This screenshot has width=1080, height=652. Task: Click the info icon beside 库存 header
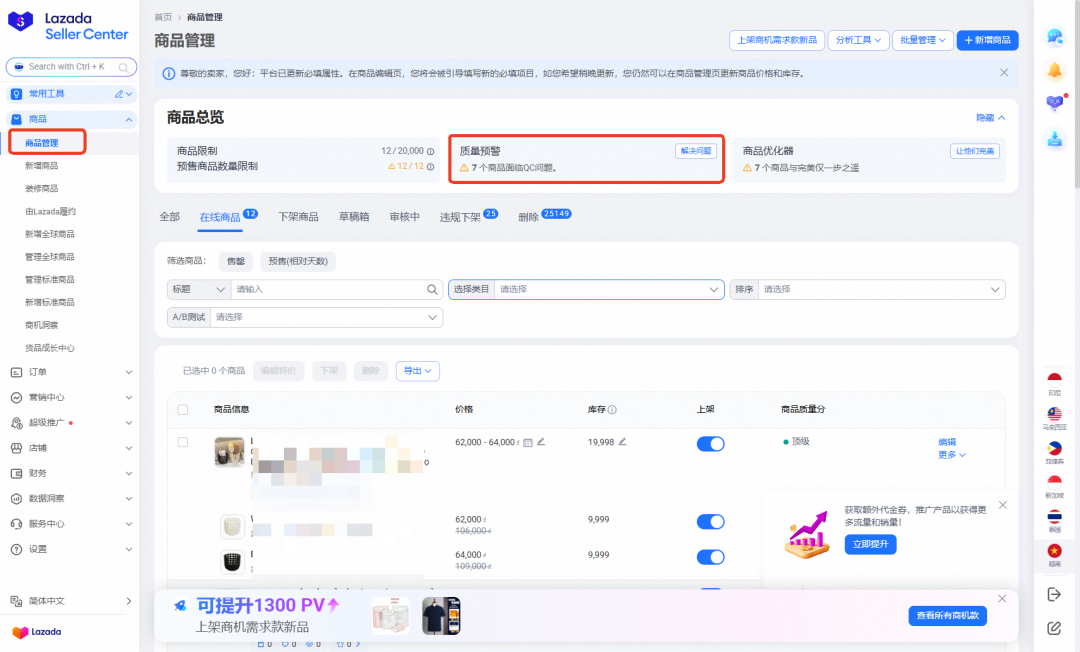tap(612, 410)
